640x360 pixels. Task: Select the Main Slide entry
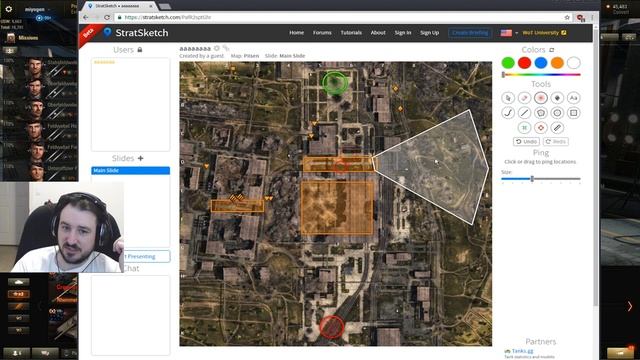tap(131, 171)
